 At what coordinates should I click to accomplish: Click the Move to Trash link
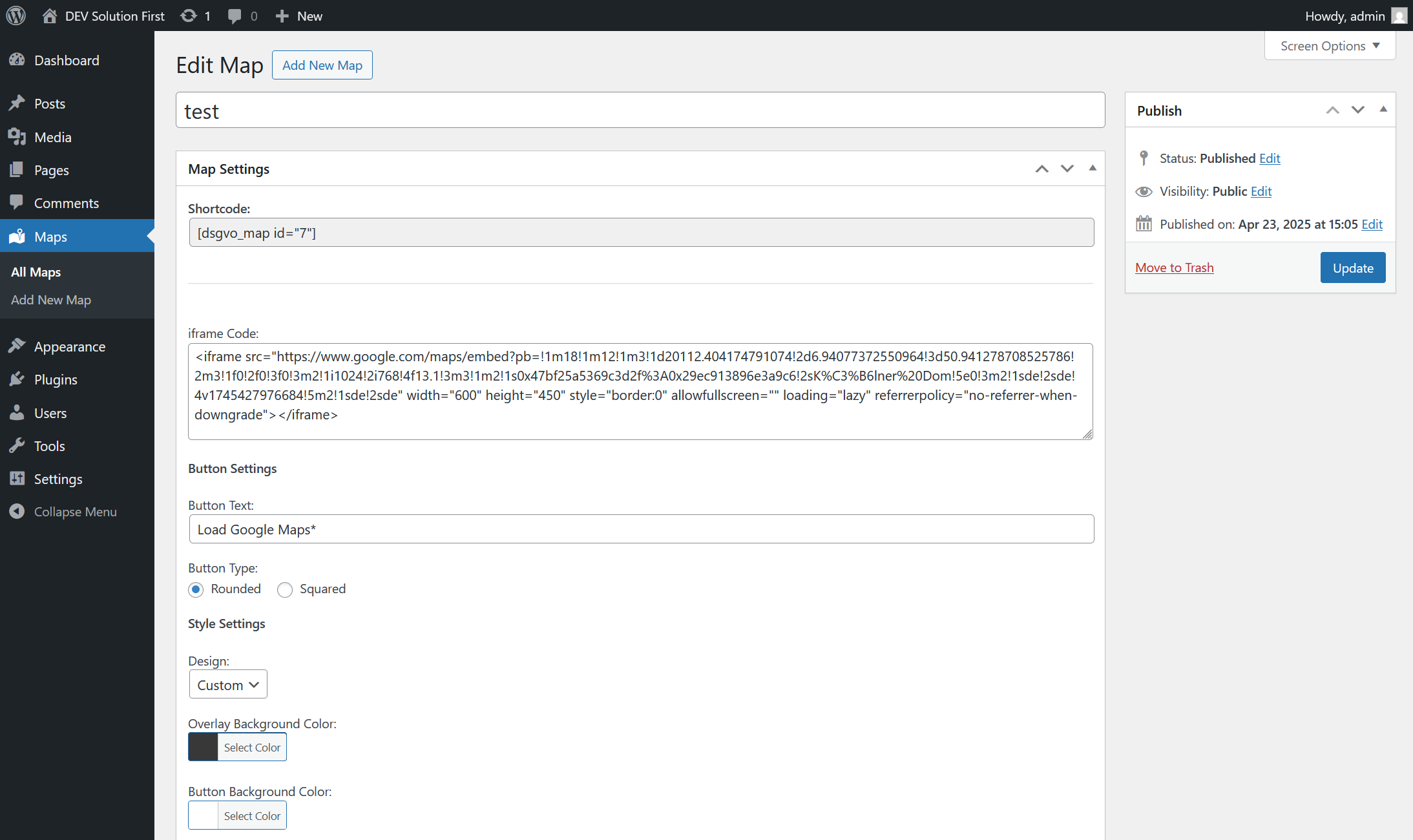[x=1174, y=268]
